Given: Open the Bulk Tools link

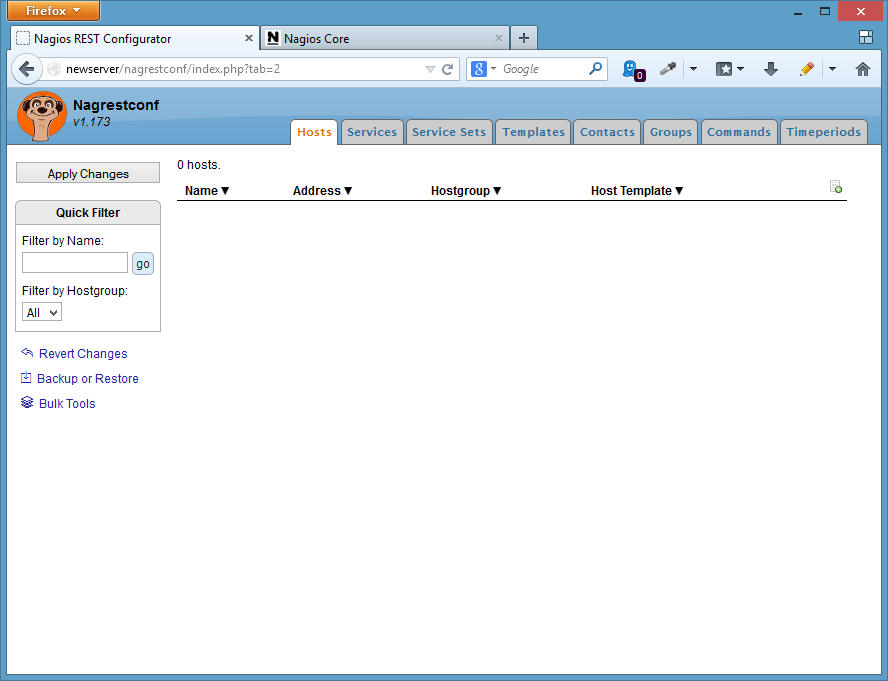Looking at the screenshot, I should pos(67,403).
